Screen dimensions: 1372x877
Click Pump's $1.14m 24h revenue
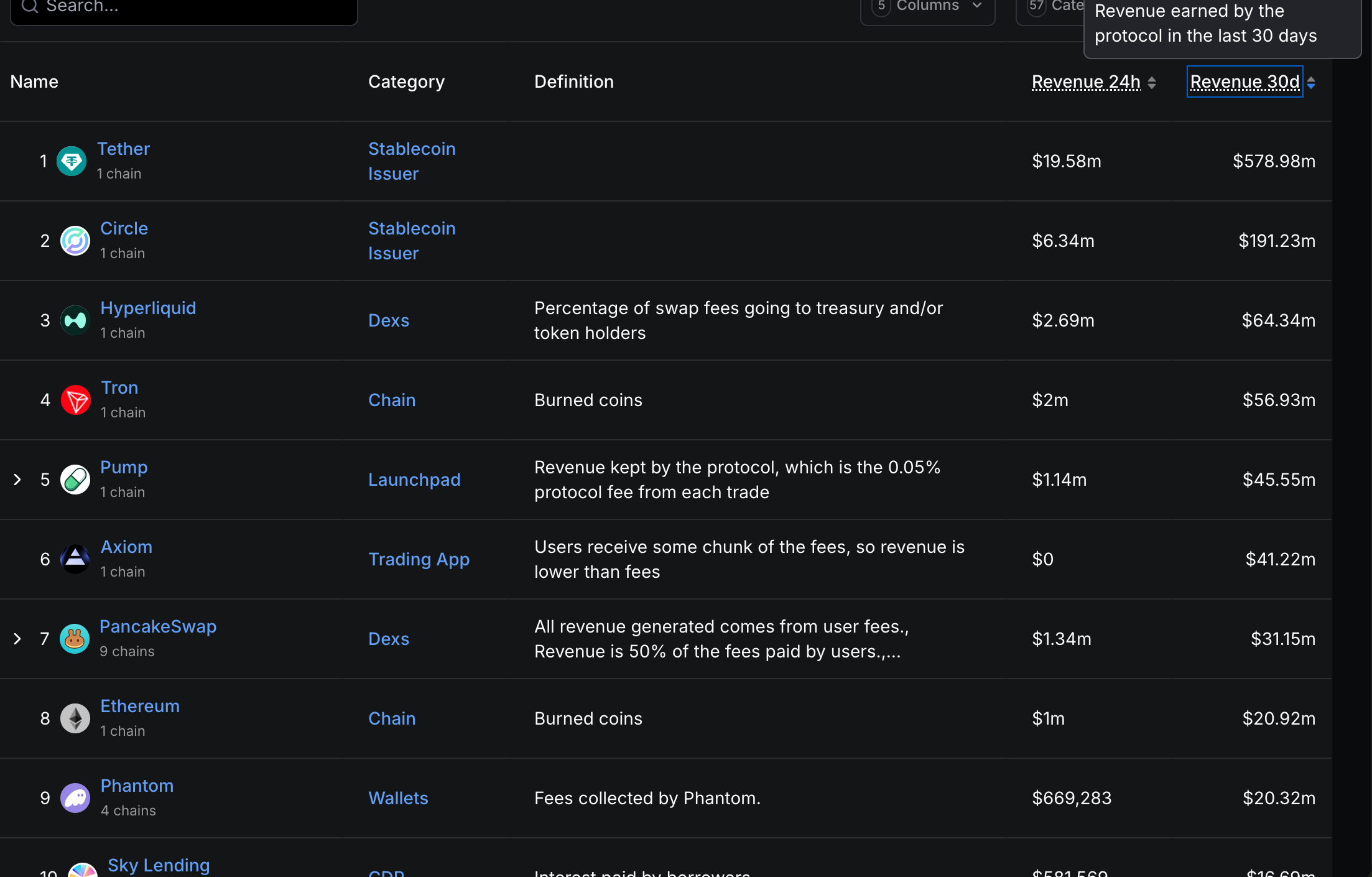[x=1059, y=480]
